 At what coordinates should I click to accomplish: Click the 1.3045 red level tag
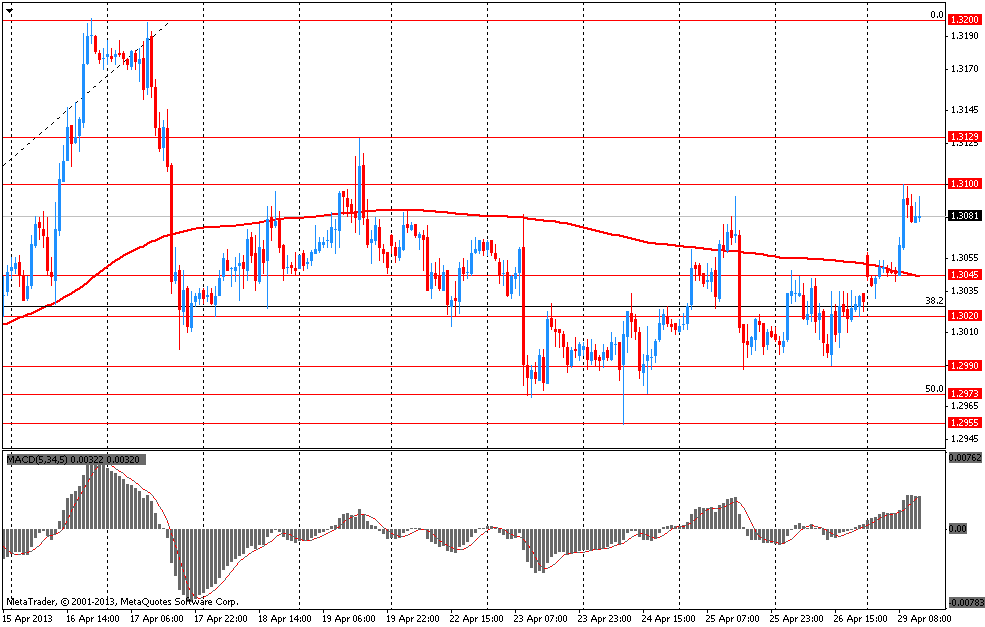click(964, 275)
